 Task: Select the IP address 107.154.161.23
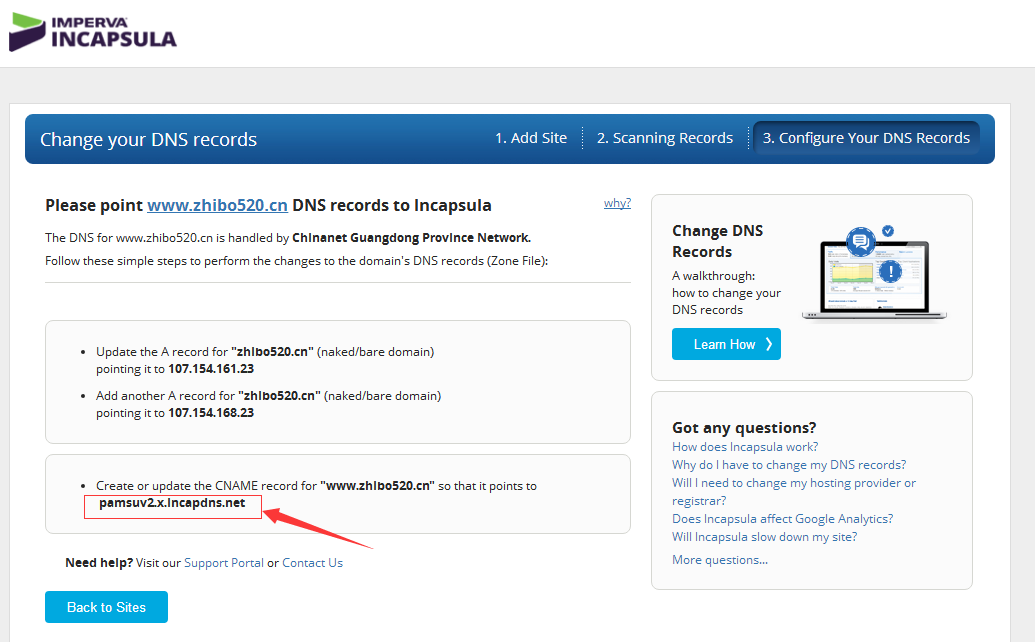coord(211,369)
